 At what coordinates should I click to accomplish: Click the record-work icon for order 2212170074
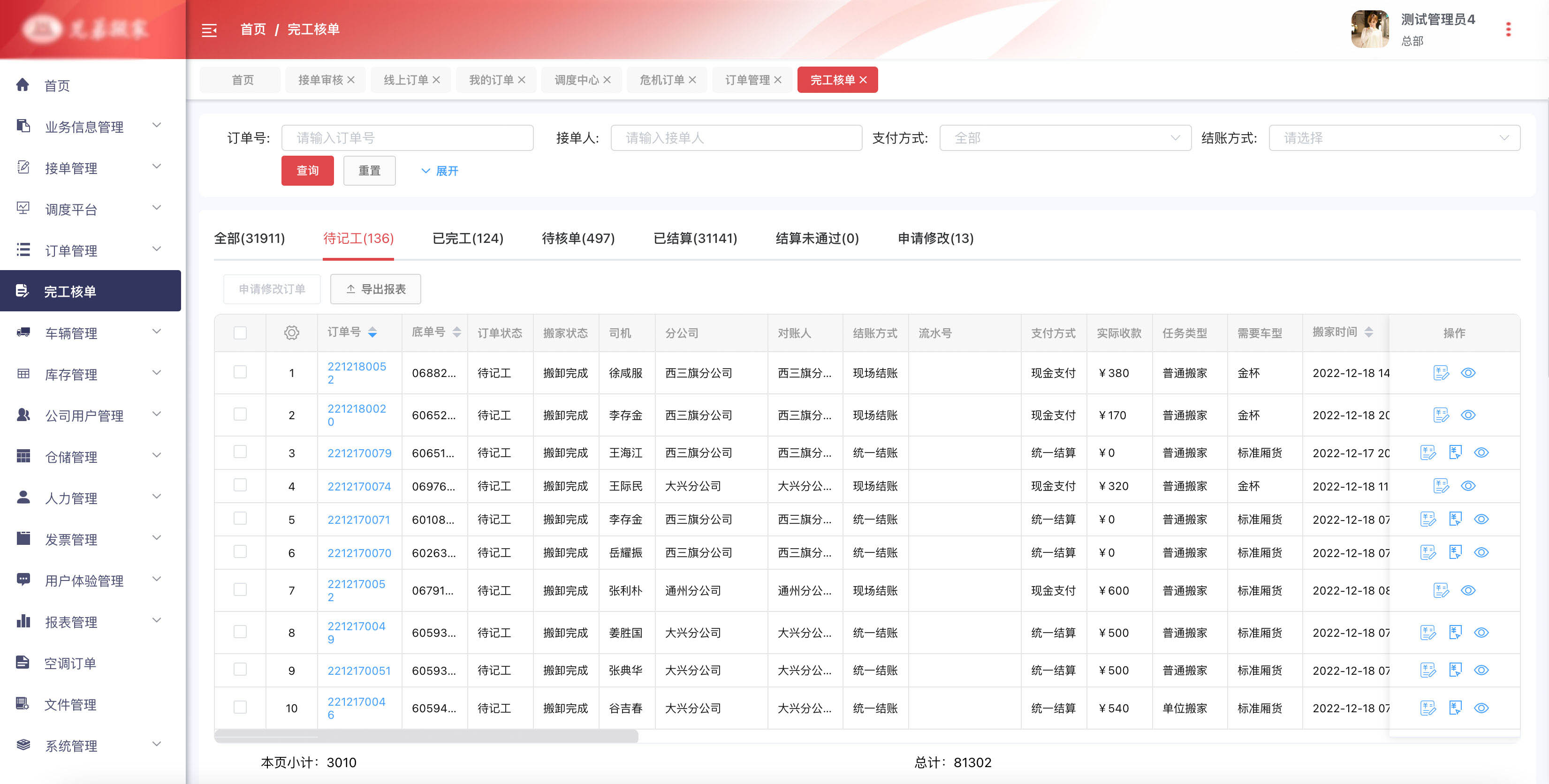pos(1441,486)
